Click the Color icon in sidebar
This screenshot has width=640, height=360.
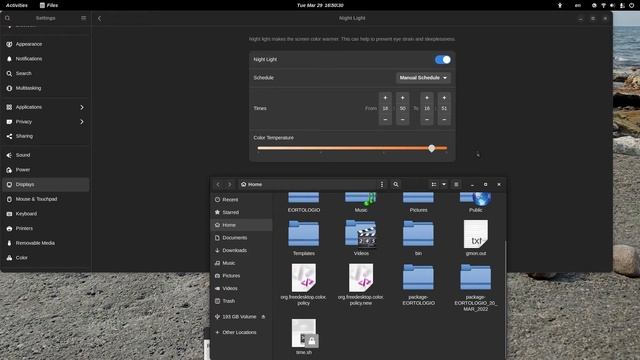[9, 258]
